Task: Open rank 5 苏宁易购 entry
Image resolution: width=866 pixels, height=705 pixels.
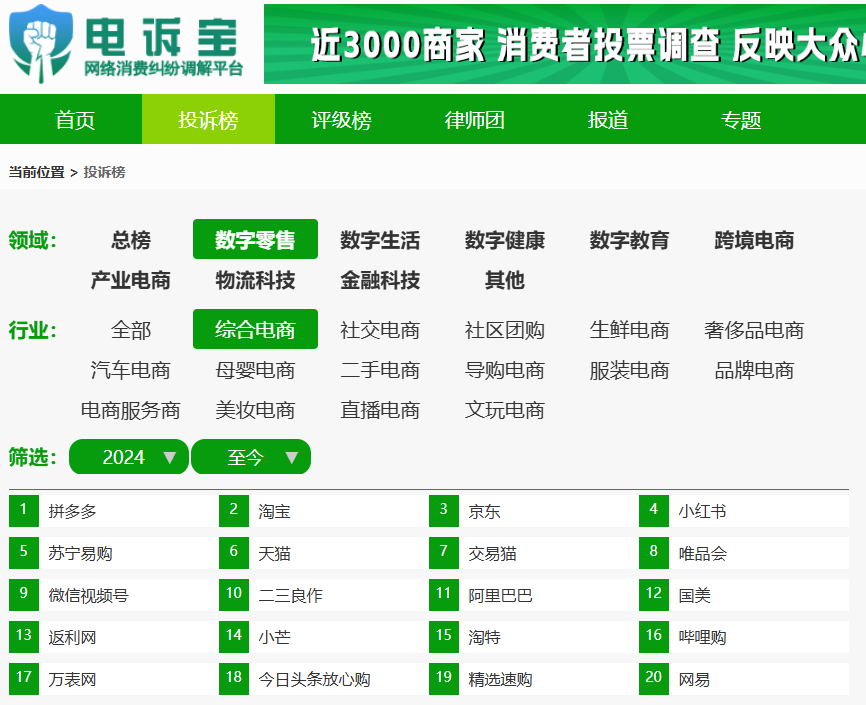Action: (113, 553)
